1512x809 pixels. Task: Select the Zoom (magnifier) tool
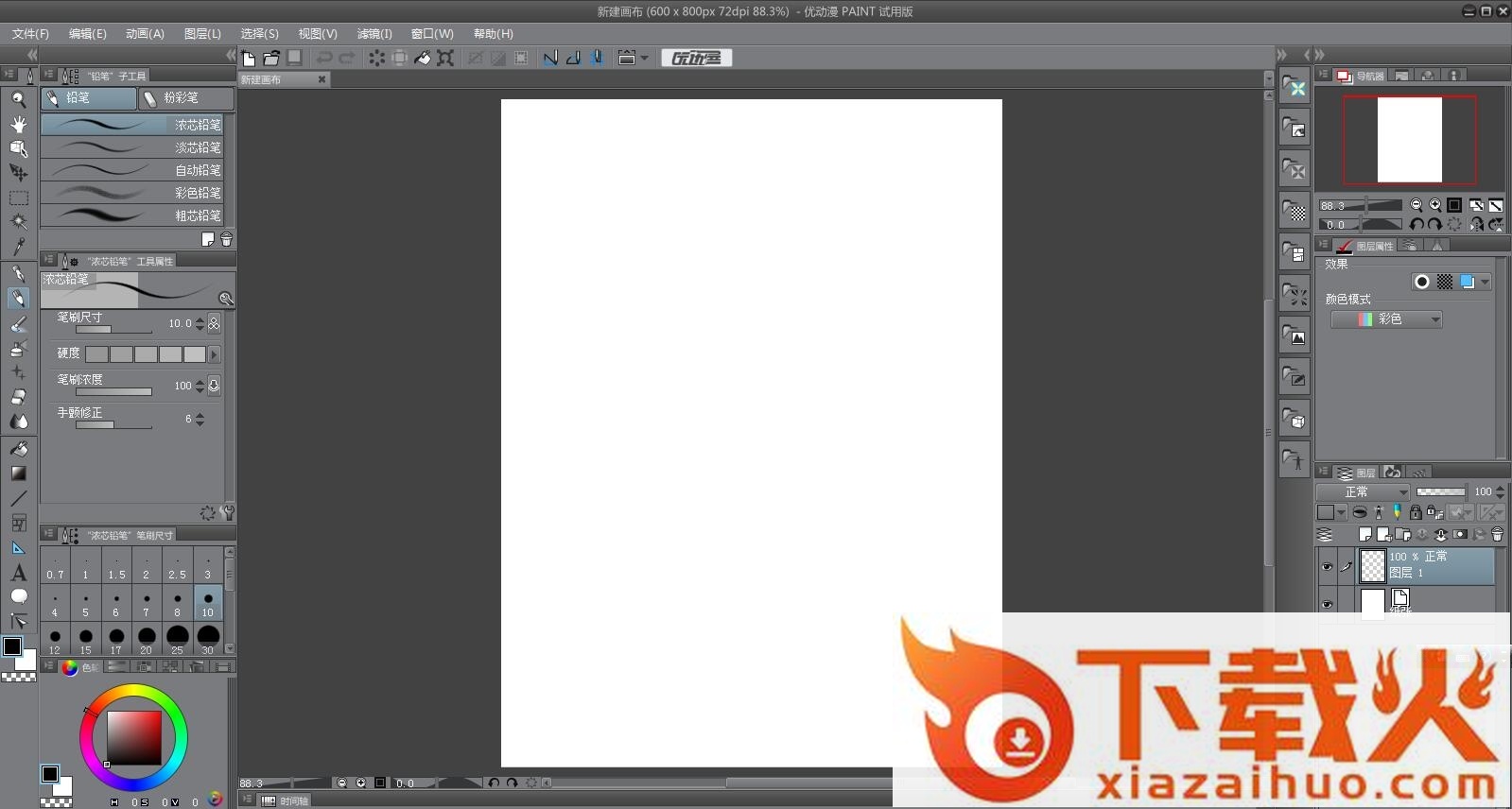(18, 99)
